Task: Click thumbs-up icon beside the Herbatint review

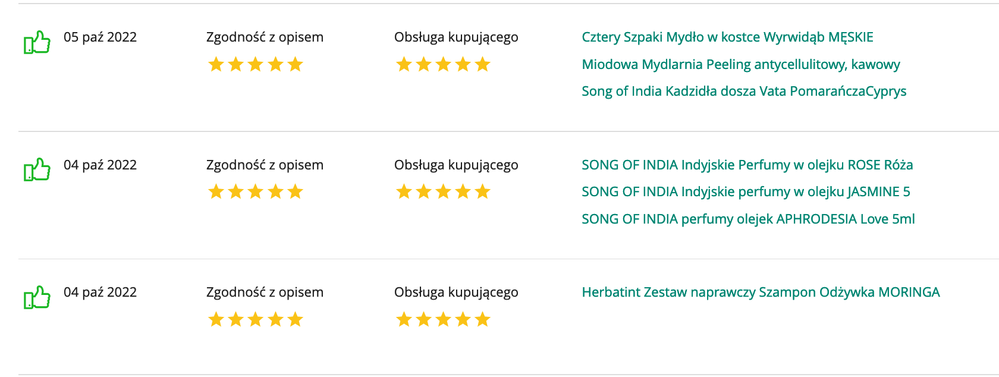Action: point(37,297)
